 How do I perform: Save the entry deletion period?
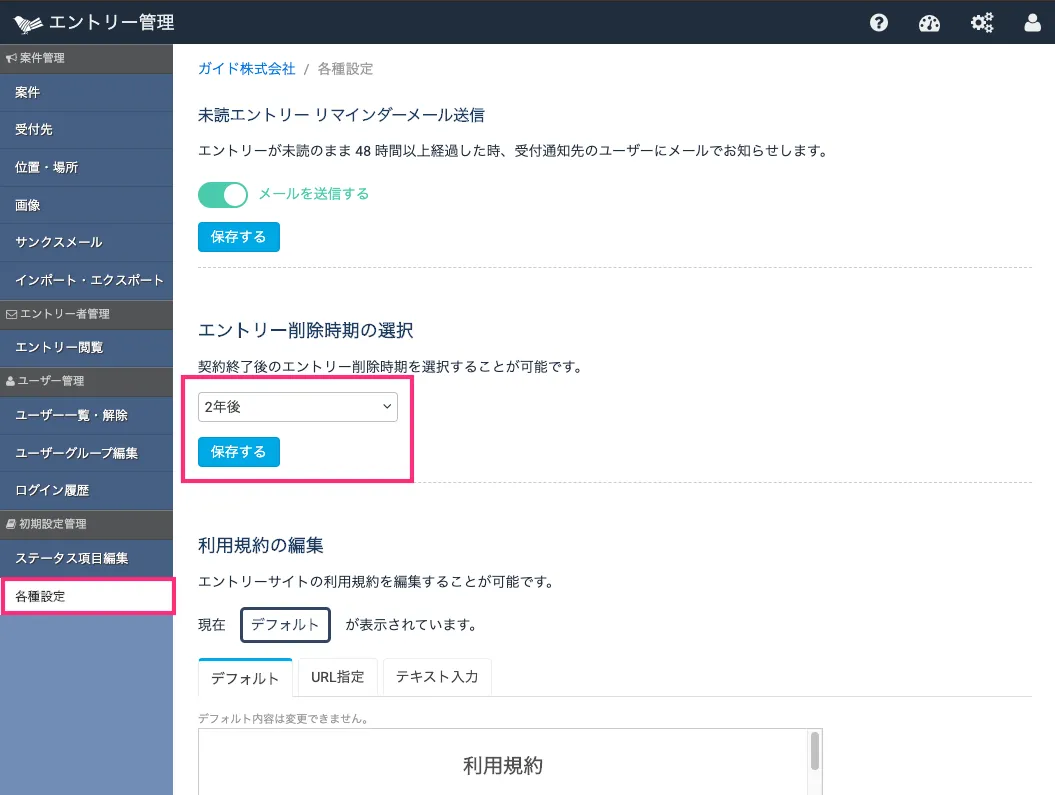point(239,452)
